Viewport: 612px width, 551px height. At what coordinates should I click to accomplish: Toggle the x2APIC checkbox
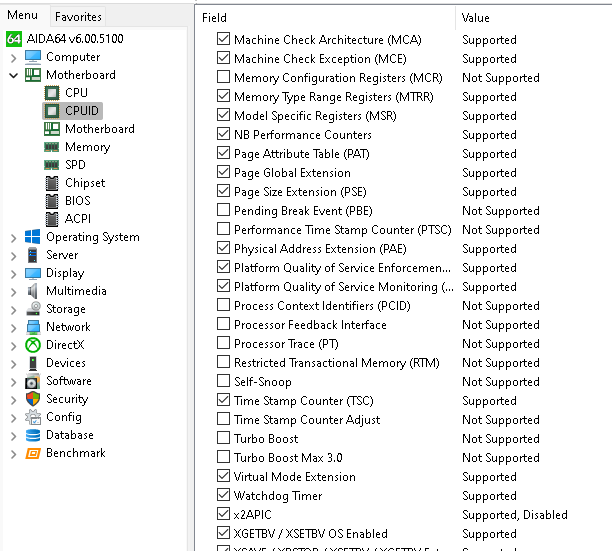coord(223,515)
